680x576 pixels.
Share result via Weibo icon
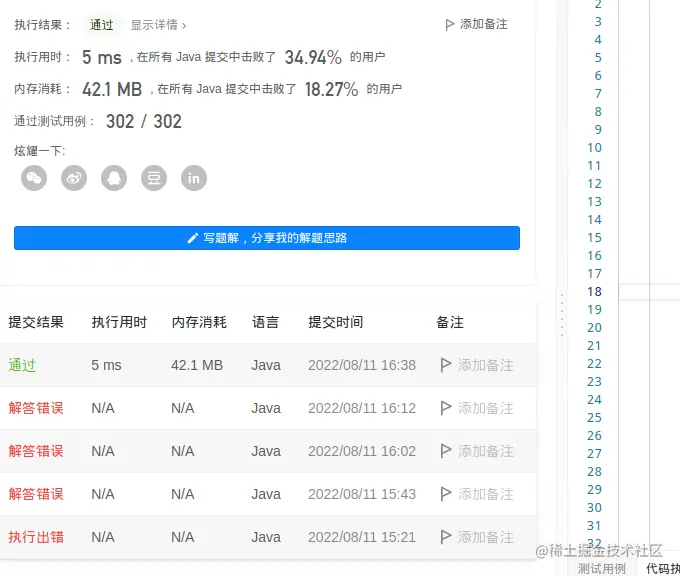click(x=74, y=178)
